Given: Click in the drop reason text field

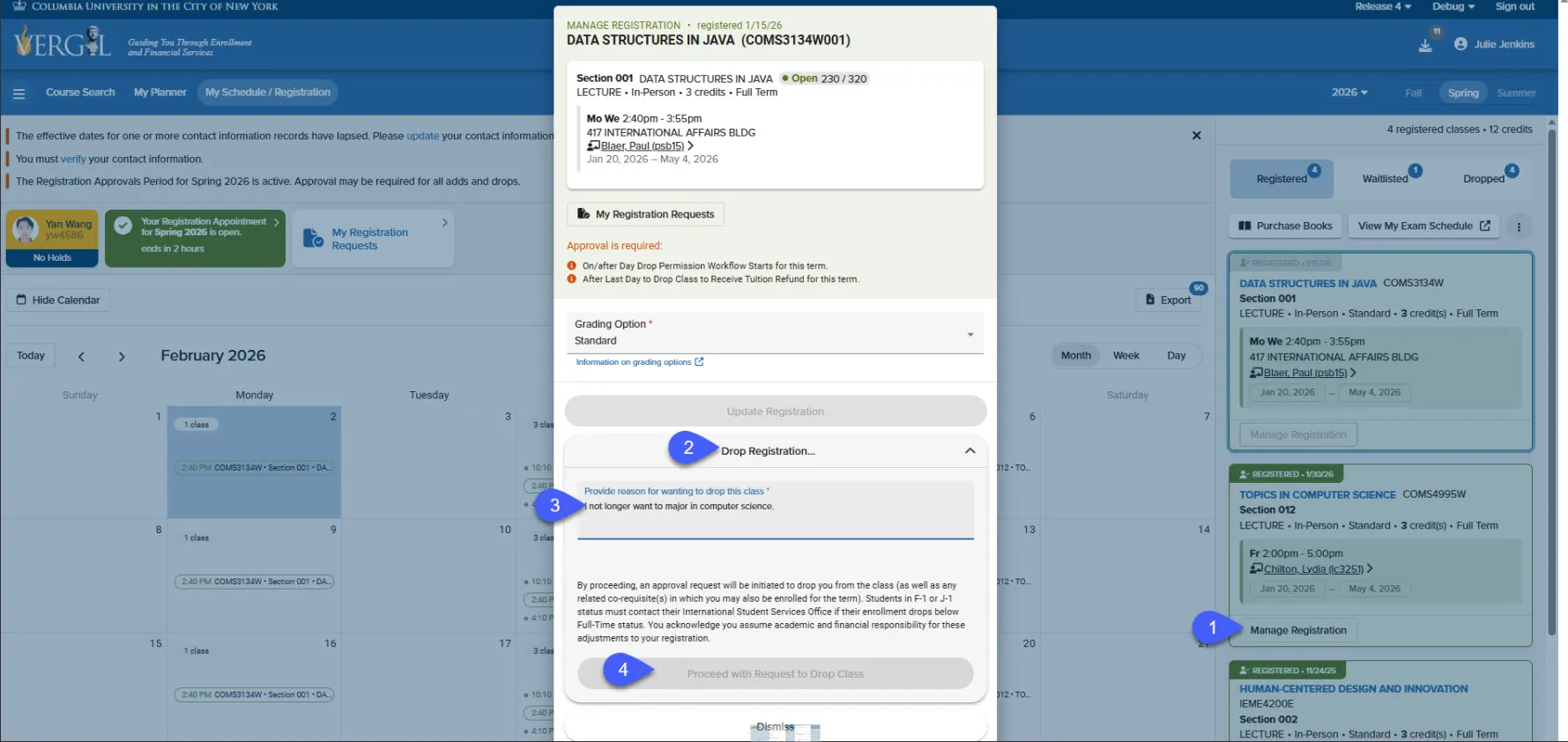Looking at the screenshot, I should [x=775, y=511].
